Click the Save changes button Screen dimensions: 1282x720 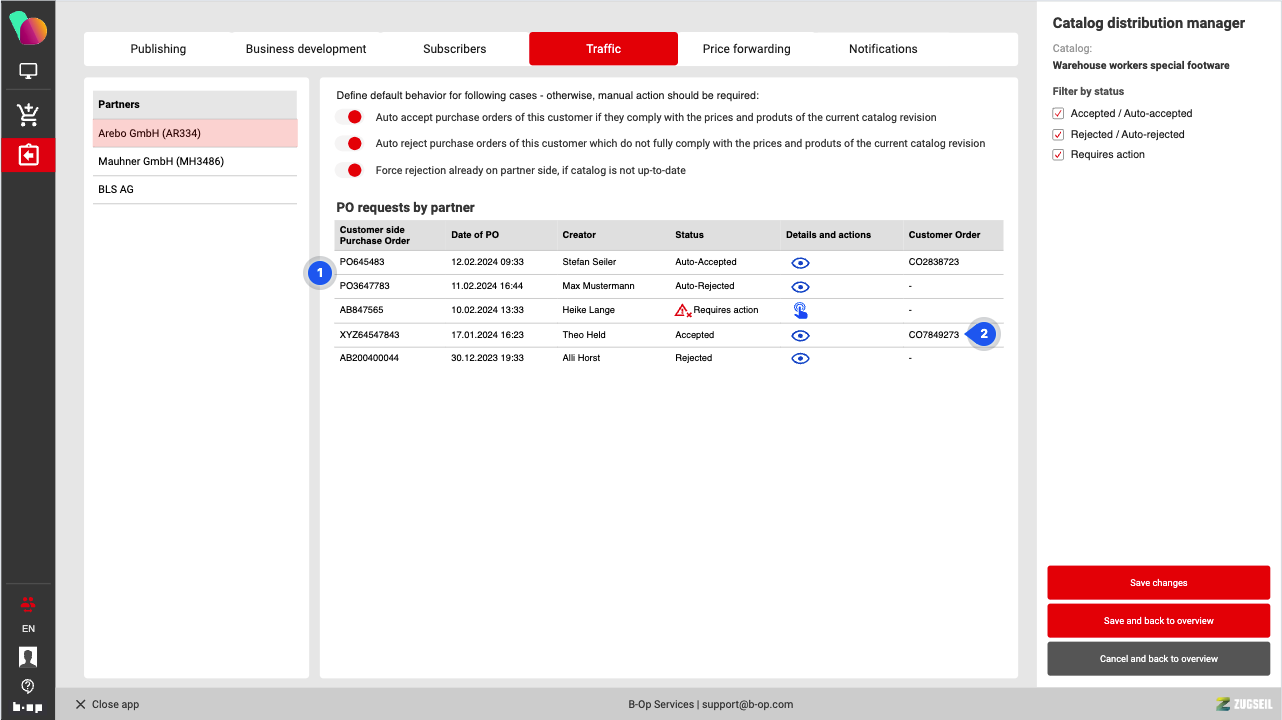click(1158, 583)
